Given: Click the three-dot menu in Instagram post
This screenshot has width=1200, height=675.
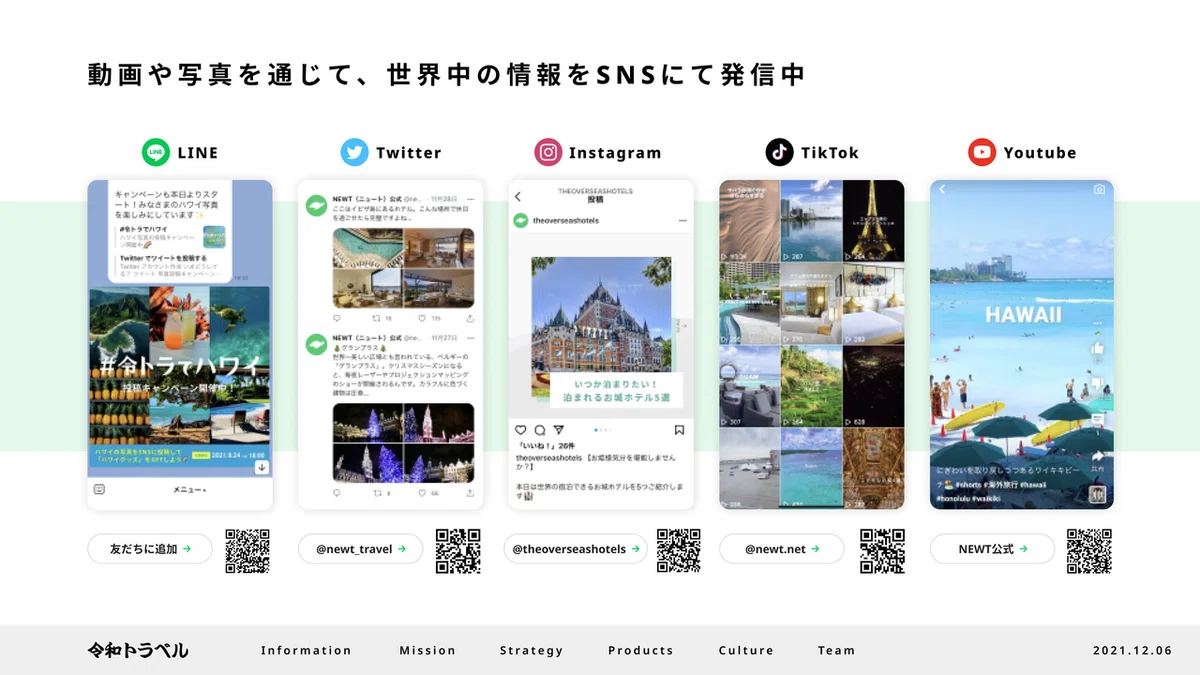Looking at the screenshot, I should (683, 220).
